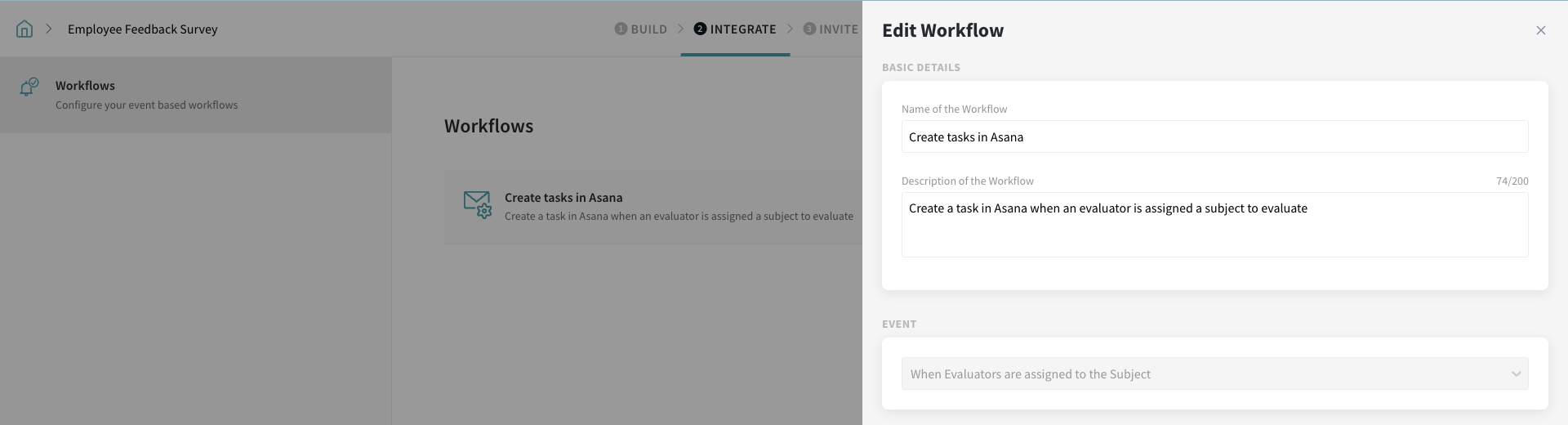Click the envelope gear icon on the Asana workflow card
1568x425 pixels.
[477, 204]
